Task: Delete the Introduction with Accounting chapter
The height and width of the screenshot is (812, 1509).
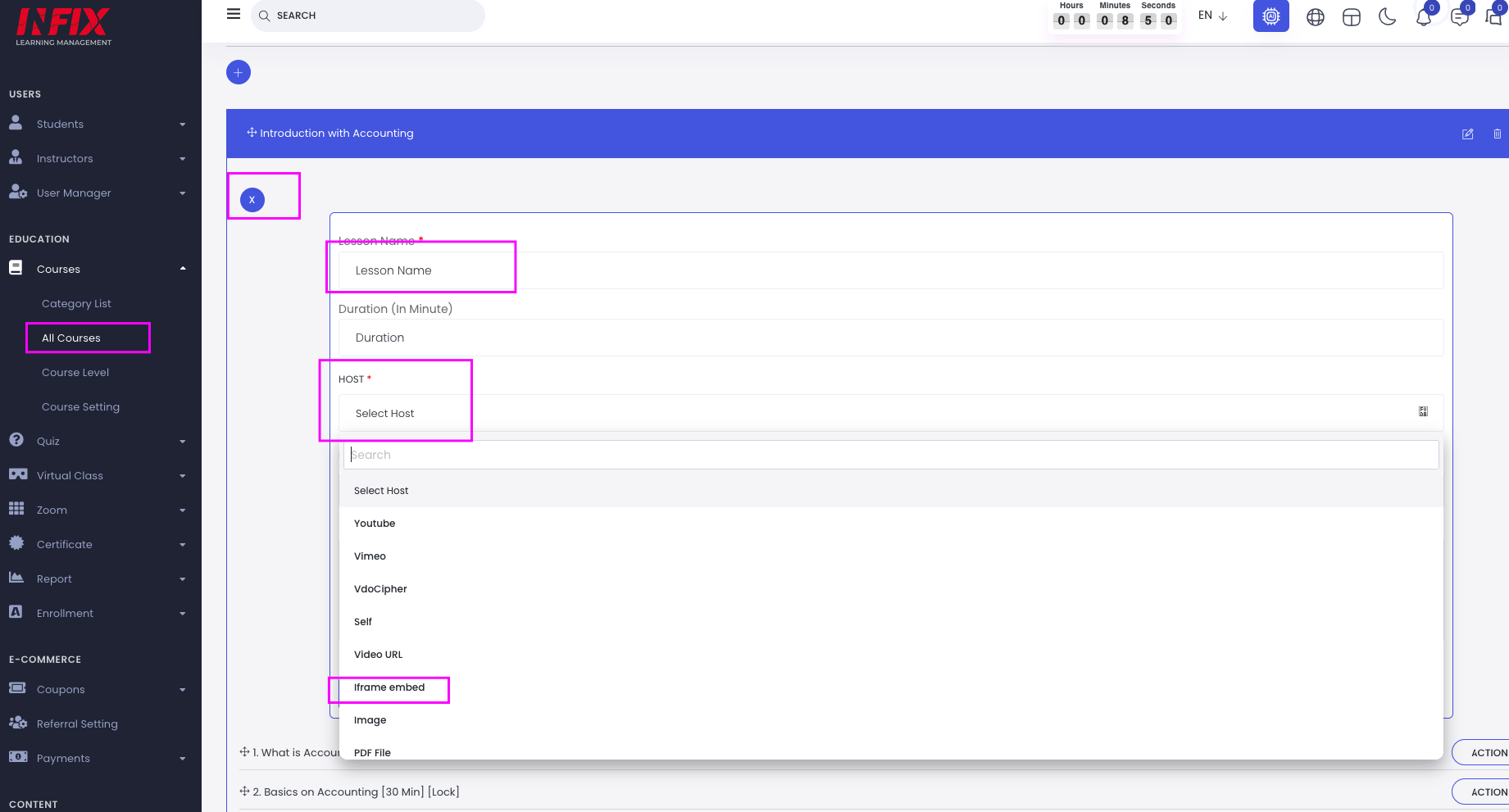Action: tap(1498, 134)
